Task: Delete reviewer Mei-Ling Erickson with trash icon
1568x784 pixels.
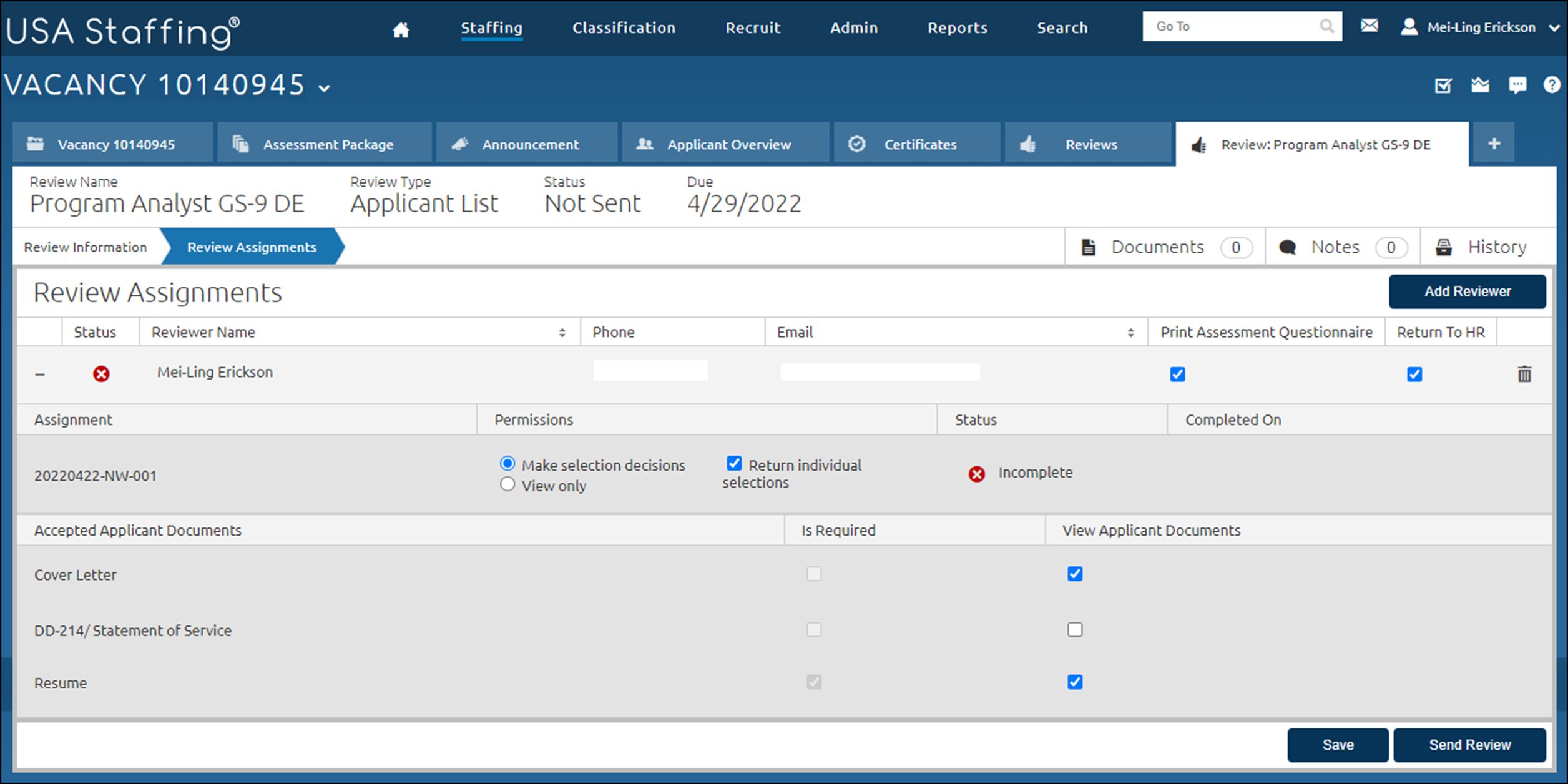Action: (1524, 374)
